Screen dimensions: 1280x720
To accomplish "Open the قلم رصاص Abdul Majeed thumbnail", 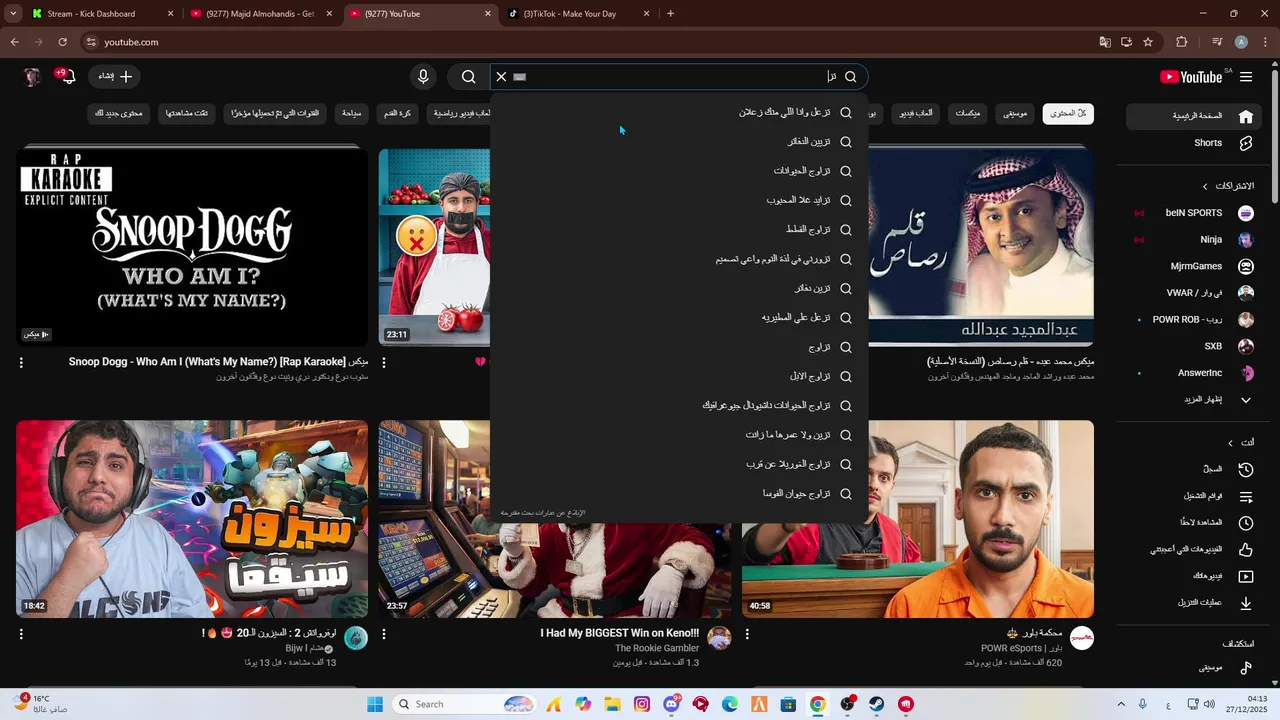I will point(981,246).
